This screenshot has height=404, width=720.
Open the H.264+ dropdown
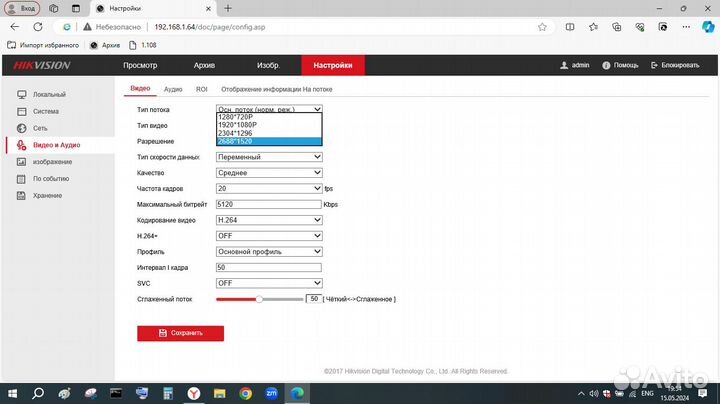coord(269,236)
